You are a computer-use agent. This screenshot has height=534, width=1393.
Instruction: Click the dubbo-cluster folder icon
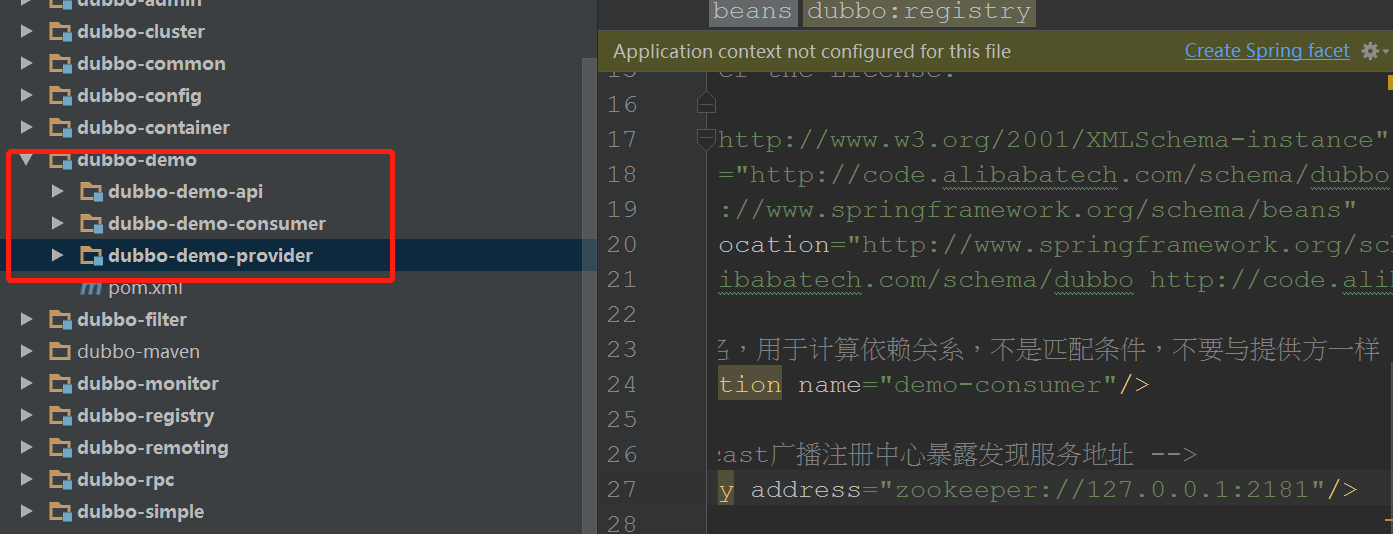tap(61, 32)
